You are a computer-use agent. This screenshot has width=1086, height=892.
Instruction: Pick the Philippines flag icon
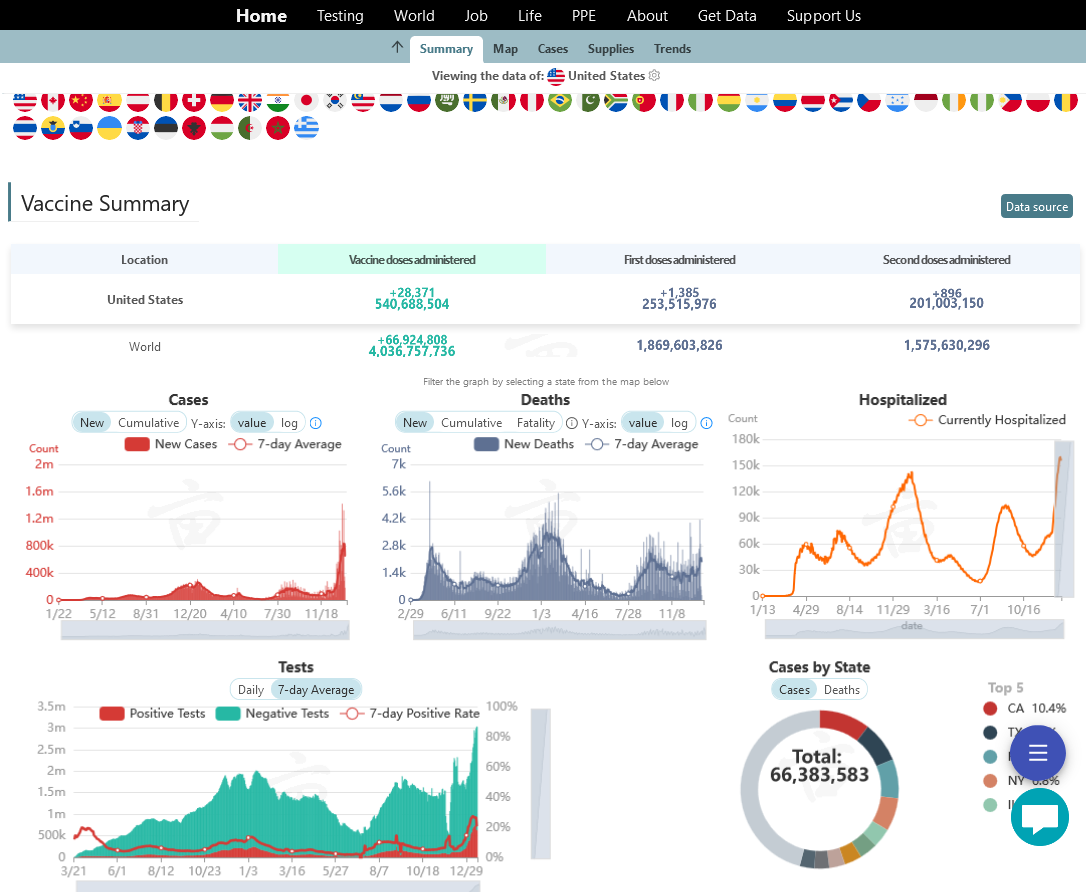[1010, 101]
